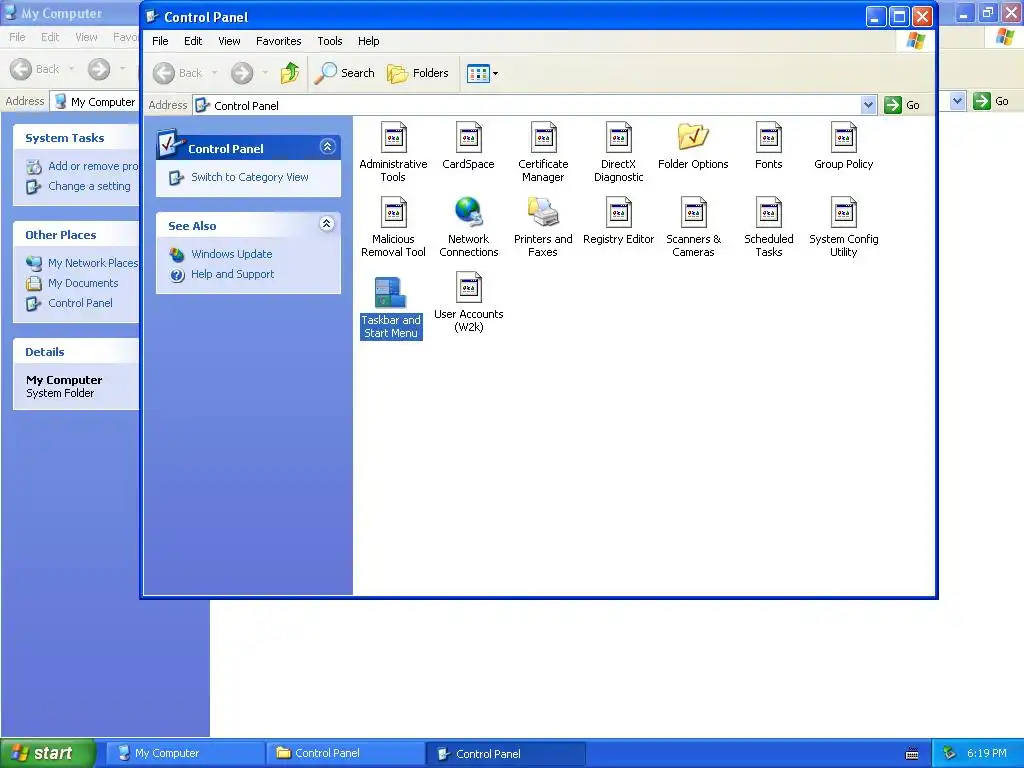This screenshot has height=768, width=1024.
Task: Select Certificate Manager icon
Action: [543, 152]
